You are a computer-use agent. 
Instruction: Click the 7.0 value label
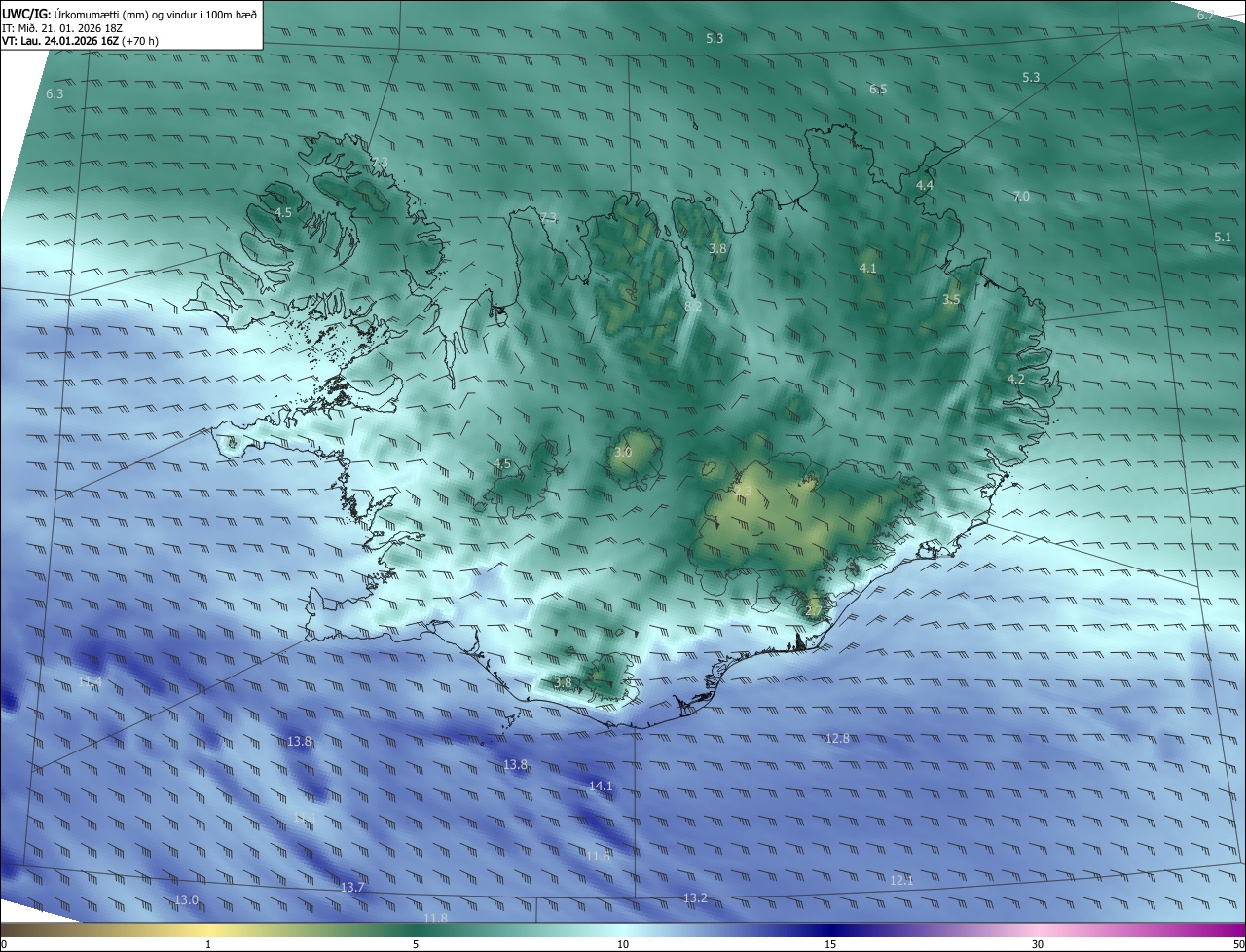pyautogui.click(x=1021, y=197)
